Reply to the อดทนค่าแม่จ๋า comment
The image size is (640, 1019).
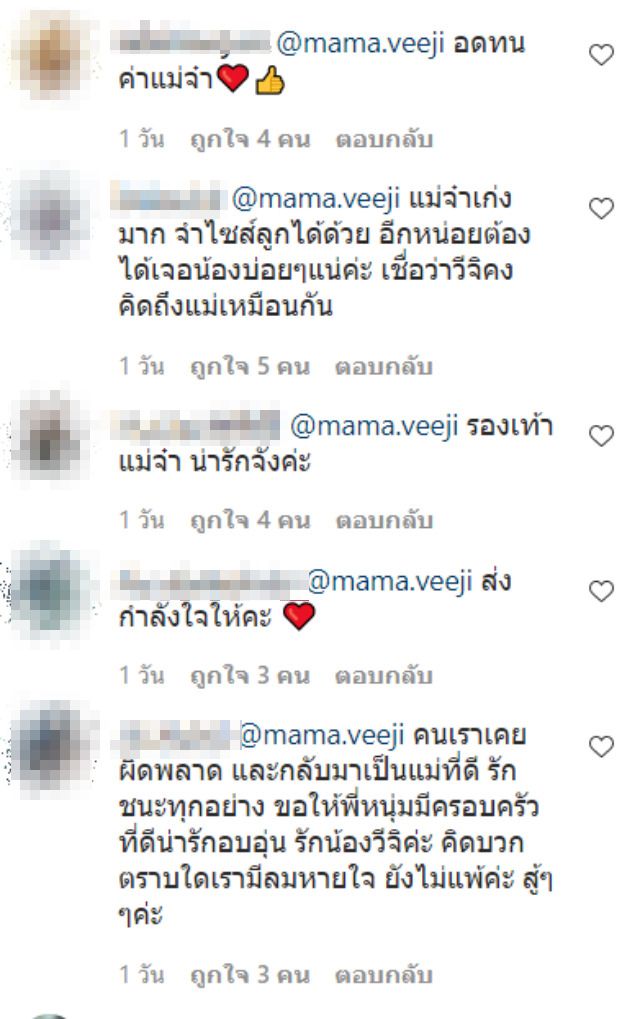coord(384,139)
